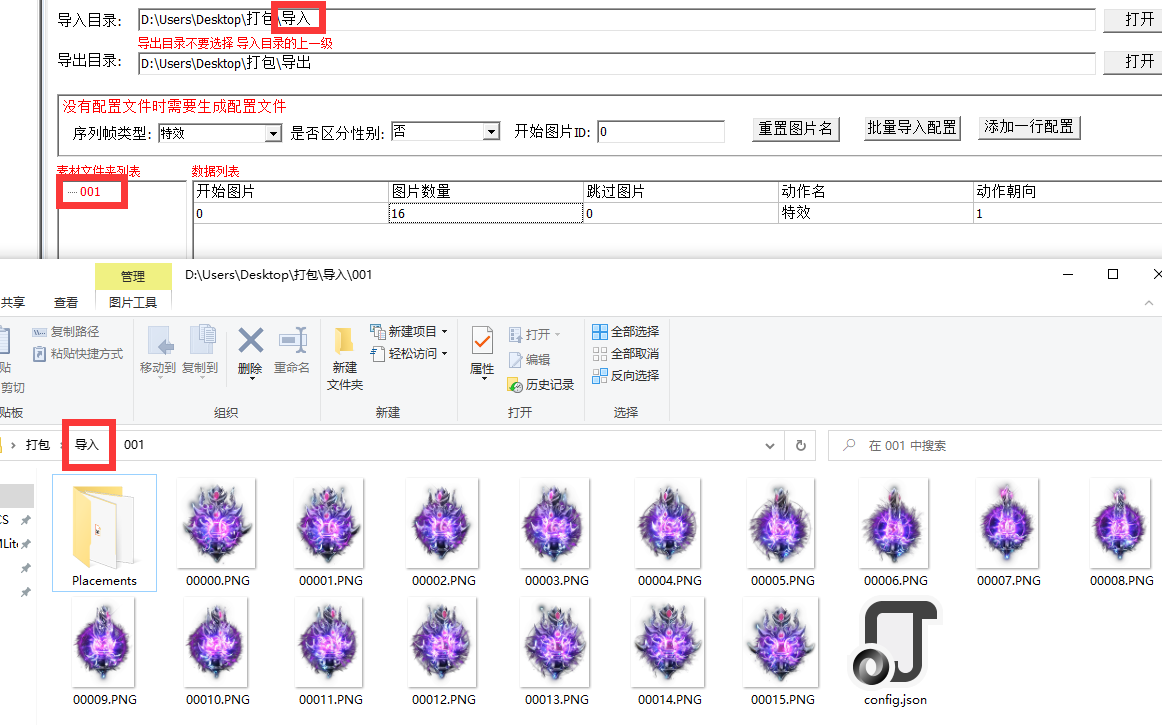Open the View (查看) ribbon tab
This screenshot has height=725, width=1162.
[66, 302]
